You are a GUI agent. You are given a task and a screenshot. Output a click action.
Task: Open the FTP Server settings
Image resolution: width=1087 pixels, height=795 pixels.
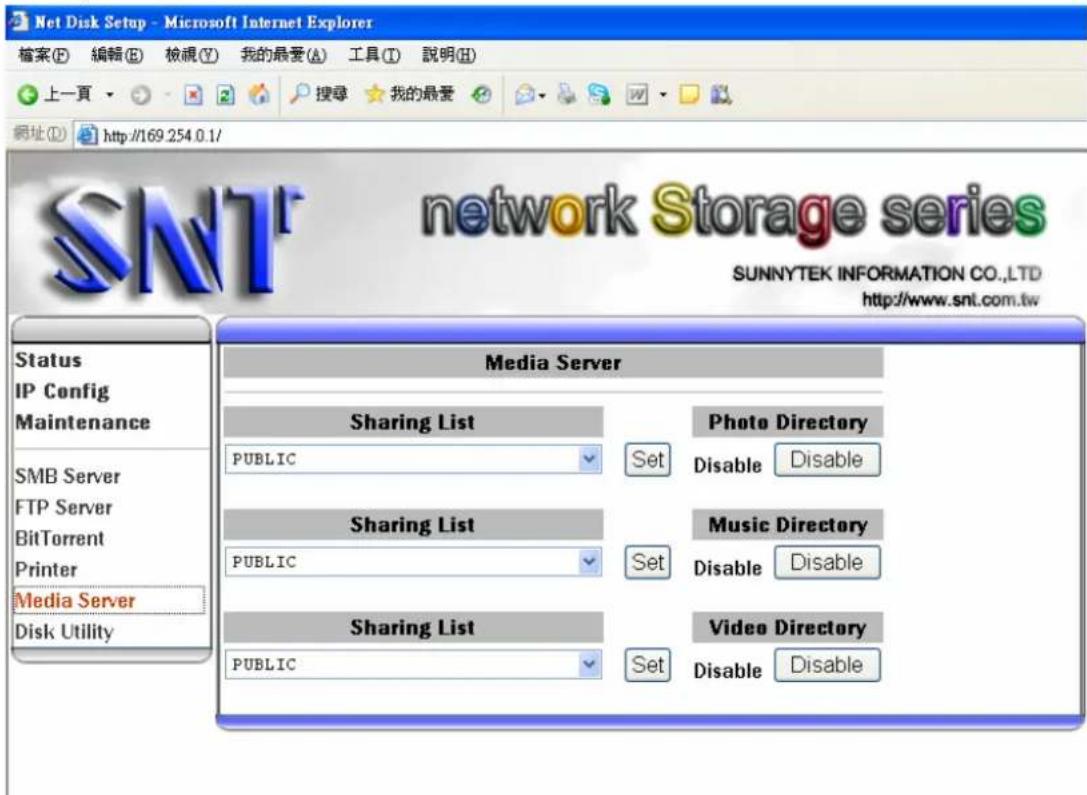pos(63,507)
